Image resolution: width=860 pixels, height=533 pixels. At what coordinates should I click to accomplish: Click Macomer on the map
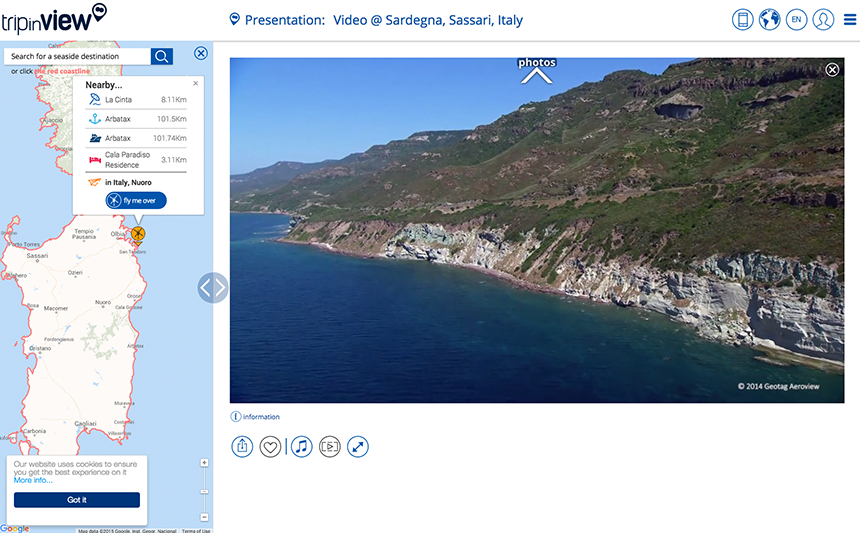coord(56,309)
